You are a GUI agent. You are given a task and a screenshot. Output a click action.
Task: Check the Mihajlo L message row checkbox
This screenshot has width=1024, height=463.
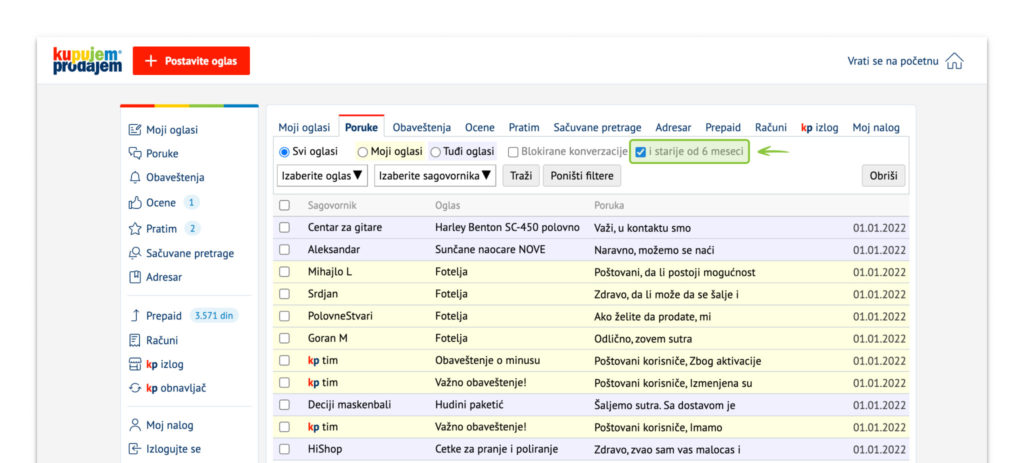click(x=284, y=272)
